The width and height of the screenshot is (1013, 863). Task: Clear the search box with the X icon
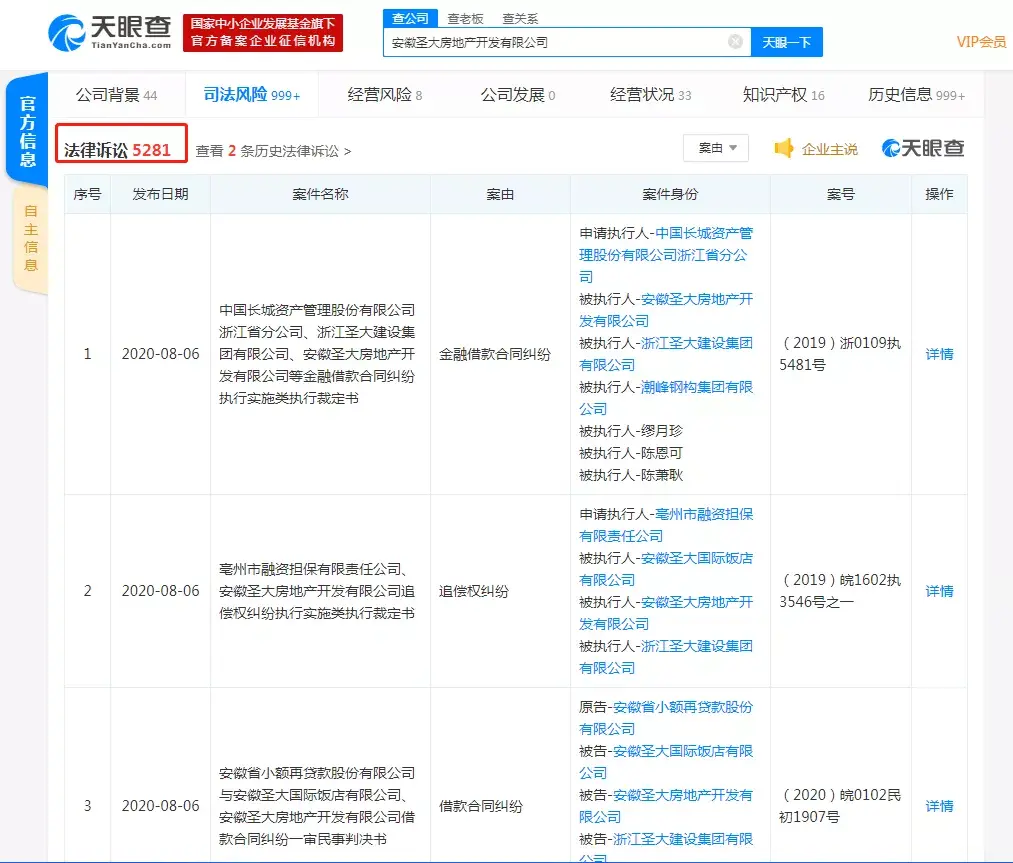735,42
